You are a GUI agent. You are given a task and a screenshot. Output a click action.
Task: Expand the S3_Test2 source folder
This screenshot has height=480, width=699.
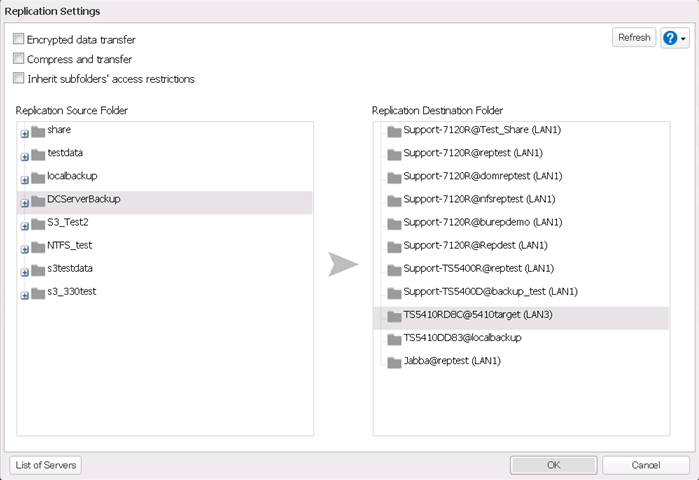click(25, 225)
